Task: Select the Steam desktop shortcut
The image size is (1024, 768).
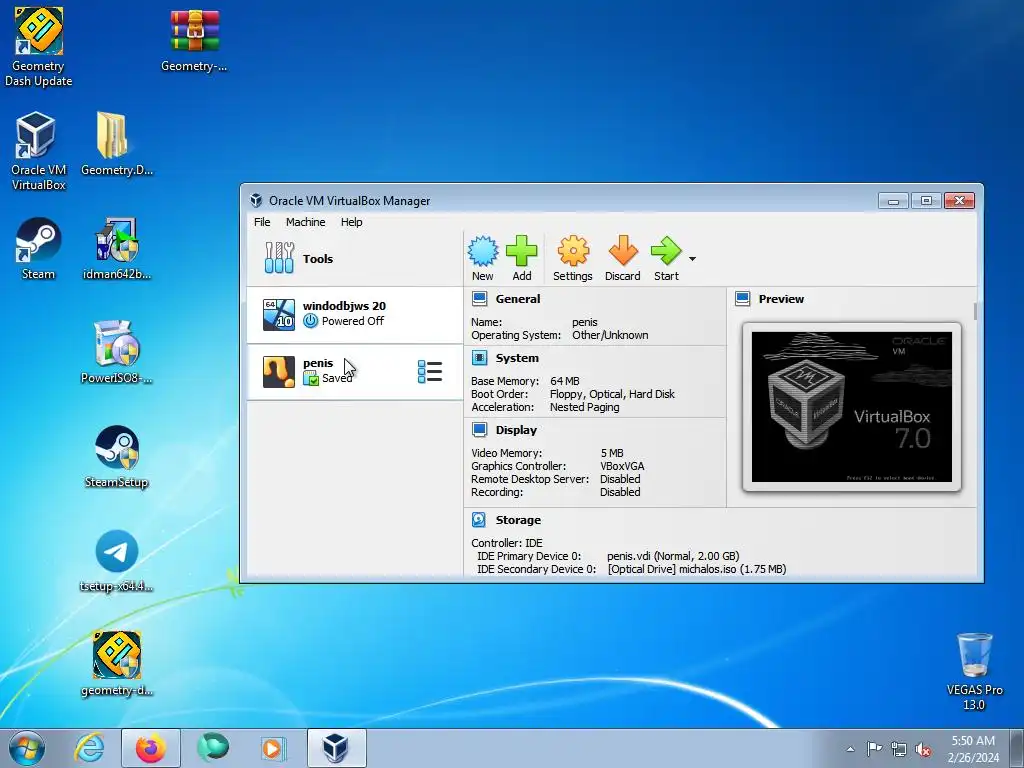Action: [x=39, y=248]
